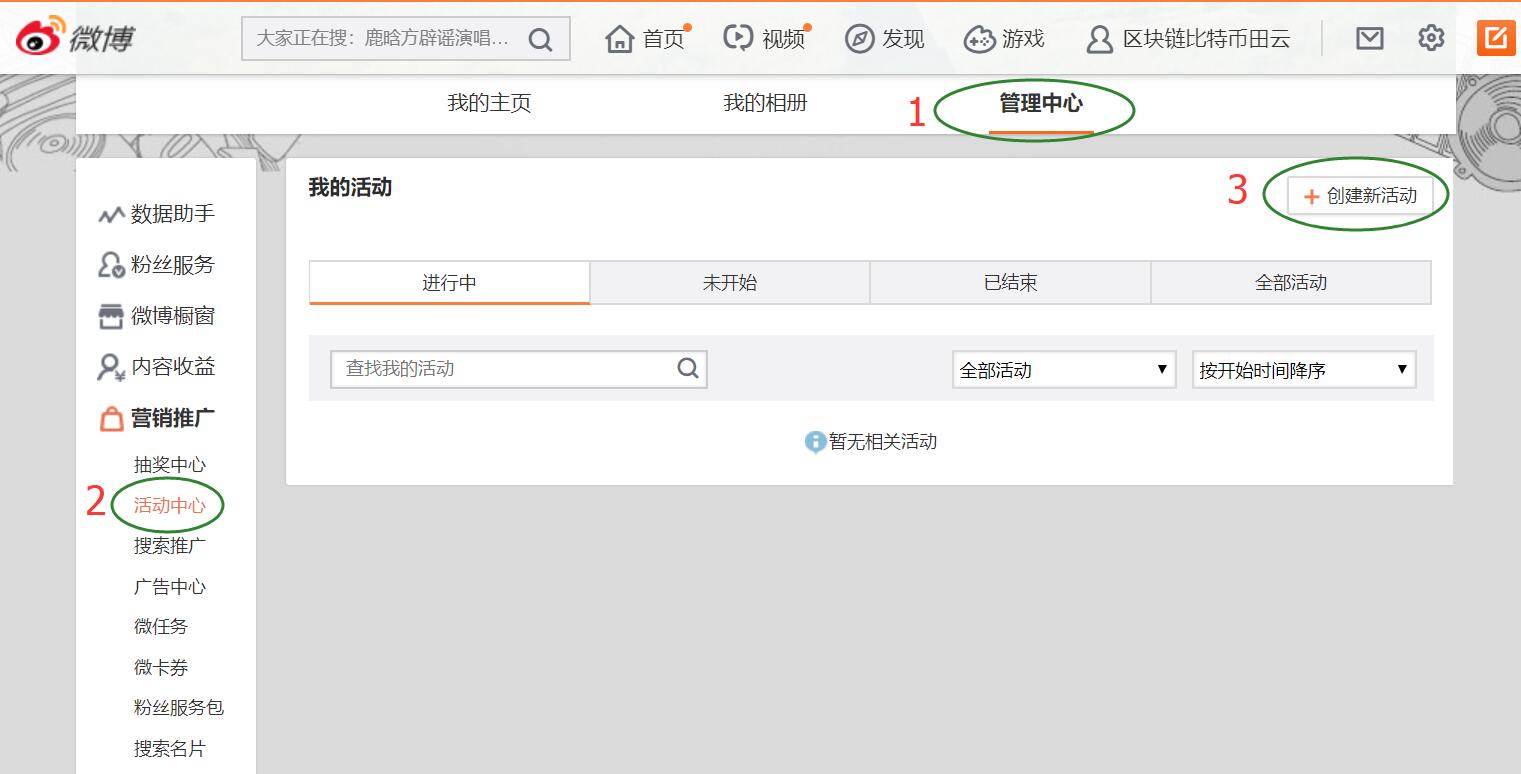Click the Weibo logo
1521x774 pixels.
click(75, 38)
